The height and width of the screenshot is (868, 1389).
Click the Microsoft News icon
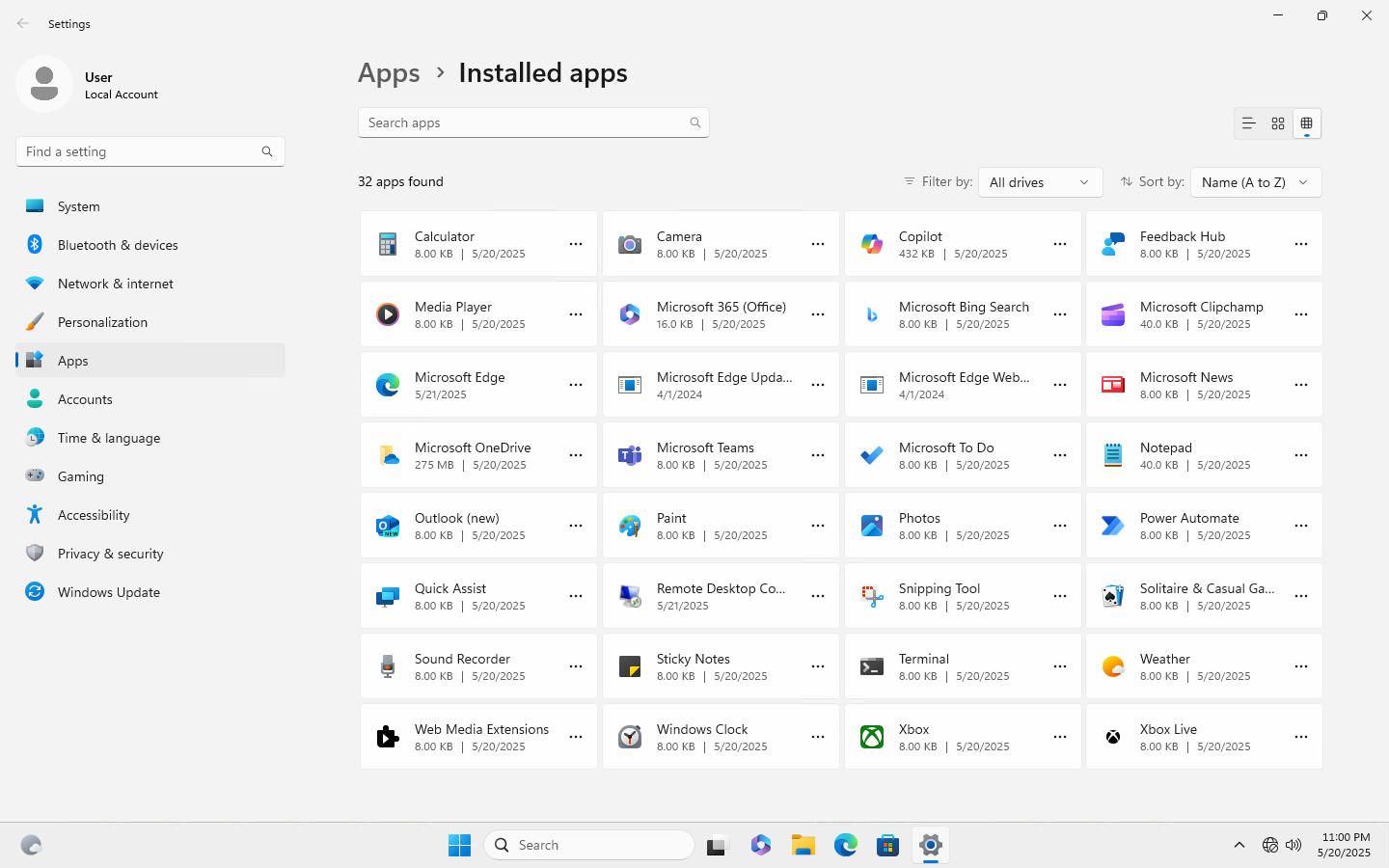click(1113, 385)
